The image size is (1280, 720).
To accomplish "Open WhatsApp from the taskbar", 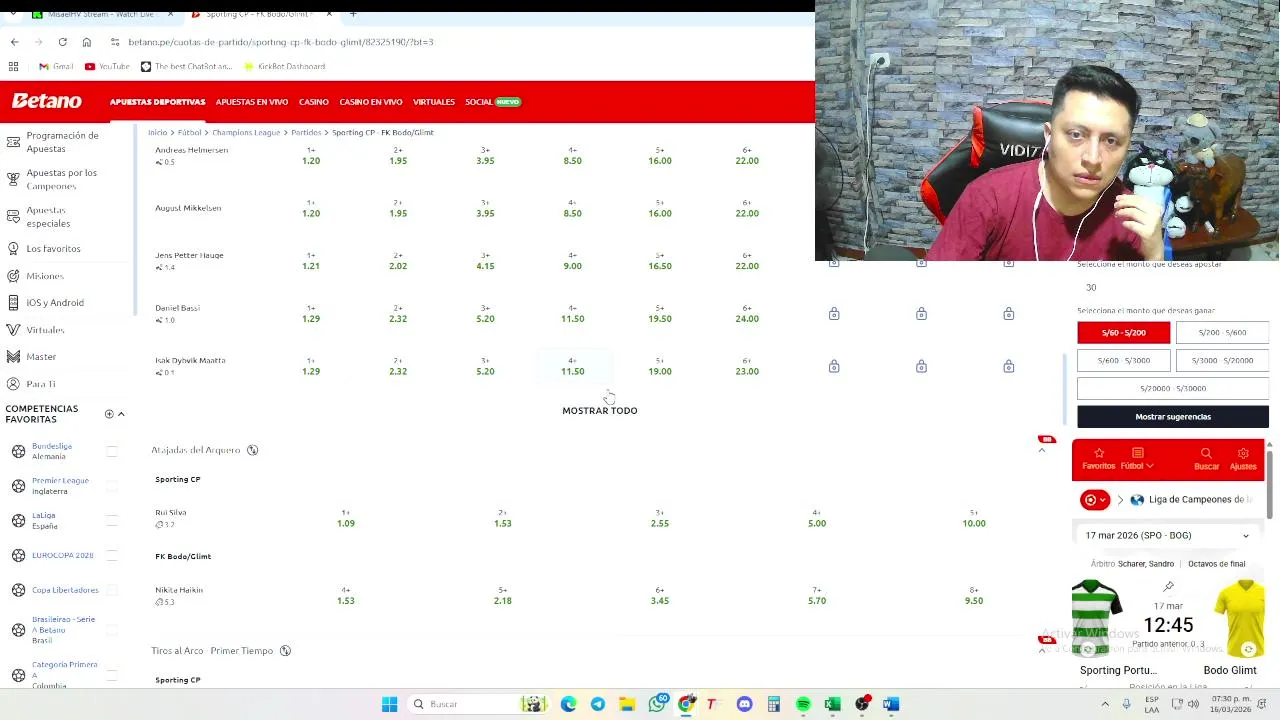I will click(657, 704).
